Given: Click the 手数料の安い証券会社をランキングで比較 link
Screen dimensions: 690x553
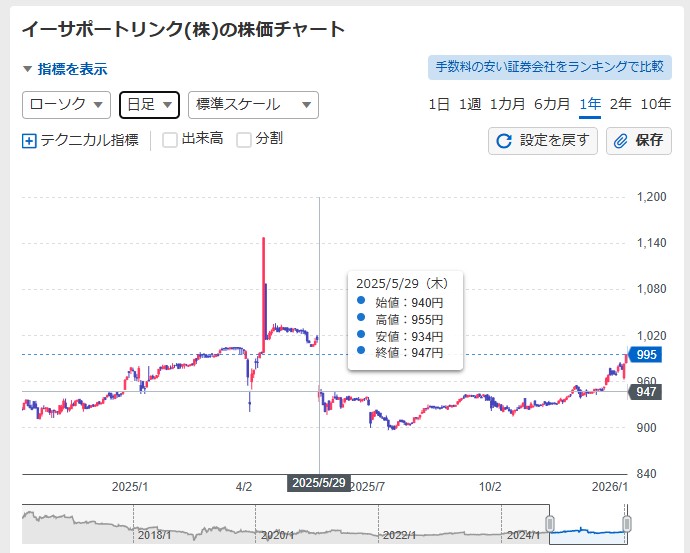Looking at the screenshot, I should click(548, 67).
